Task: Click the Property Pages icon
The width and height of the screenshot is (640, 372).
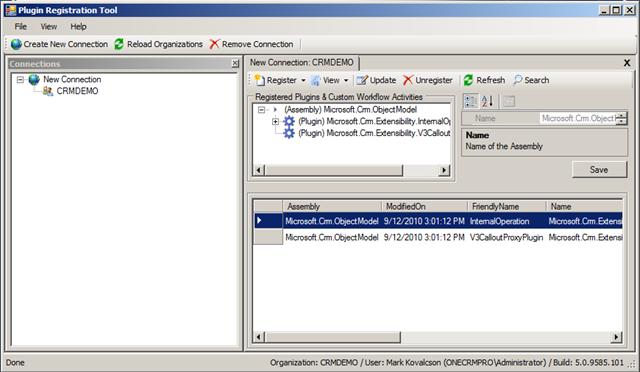Action: tap(509, 101)
